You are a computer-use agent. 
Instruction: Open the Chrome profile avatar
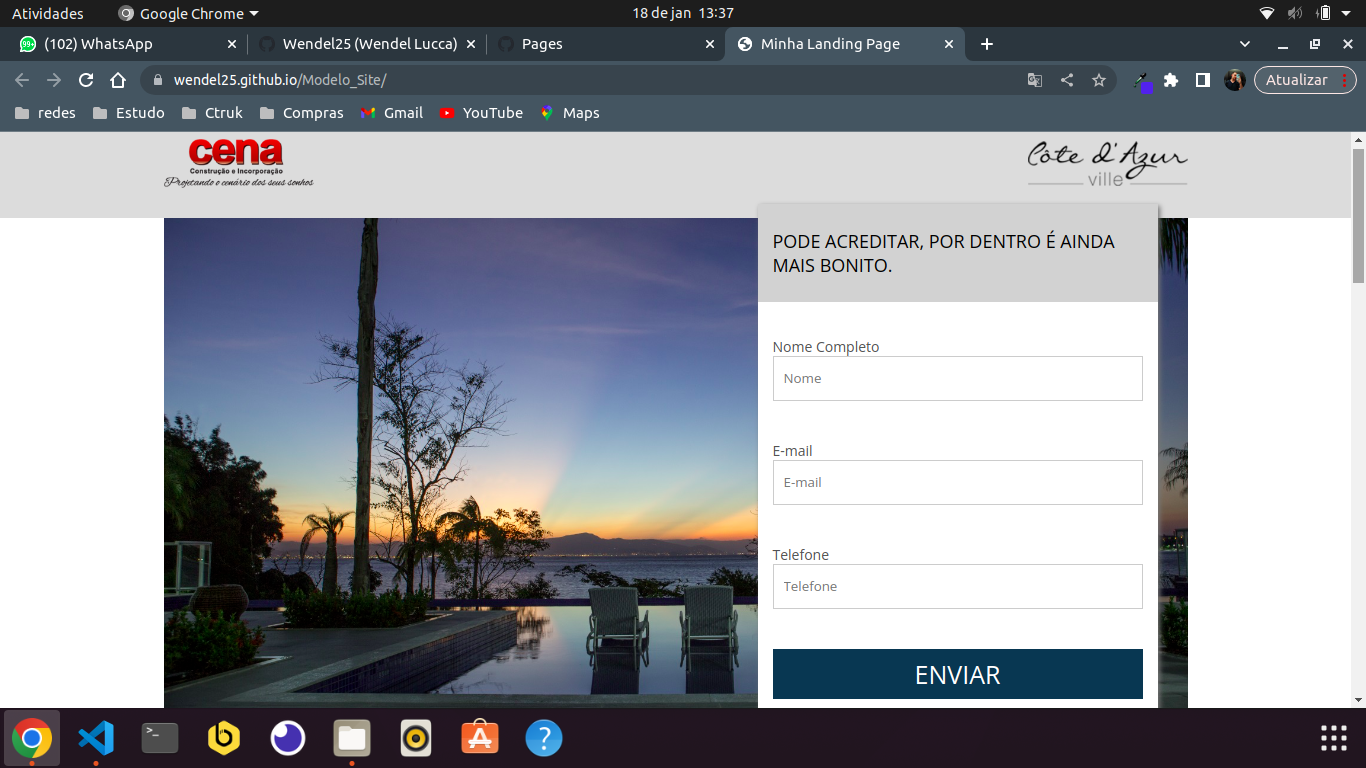tap(1234, 79)
